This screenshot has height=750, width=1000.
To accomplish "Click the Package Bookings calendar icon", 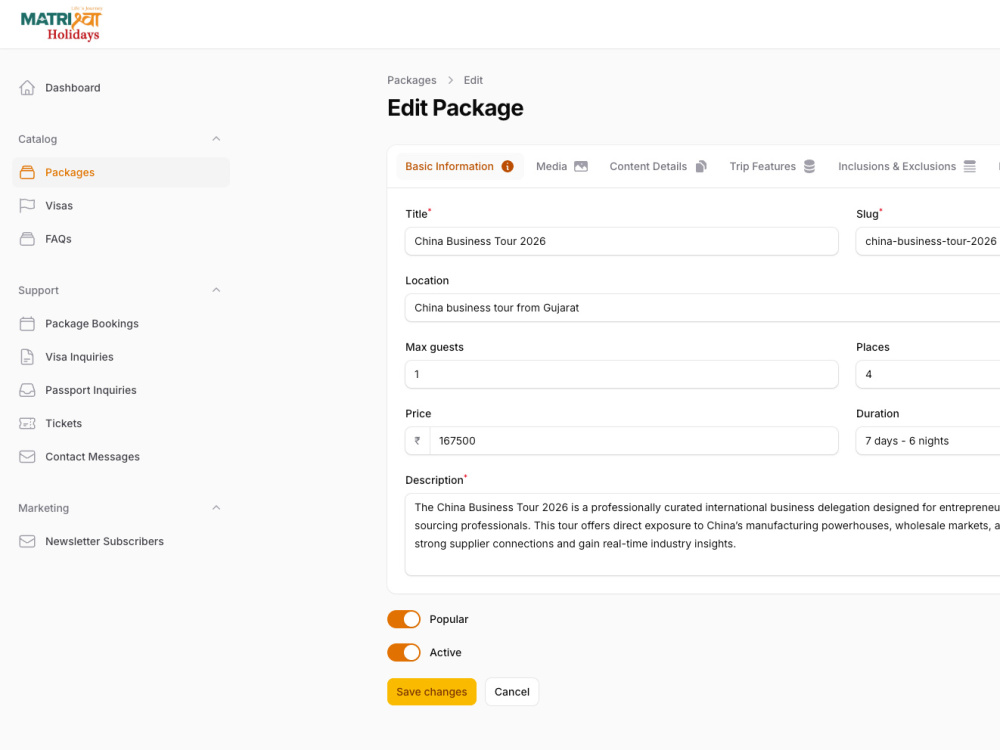I will point(27,323).
